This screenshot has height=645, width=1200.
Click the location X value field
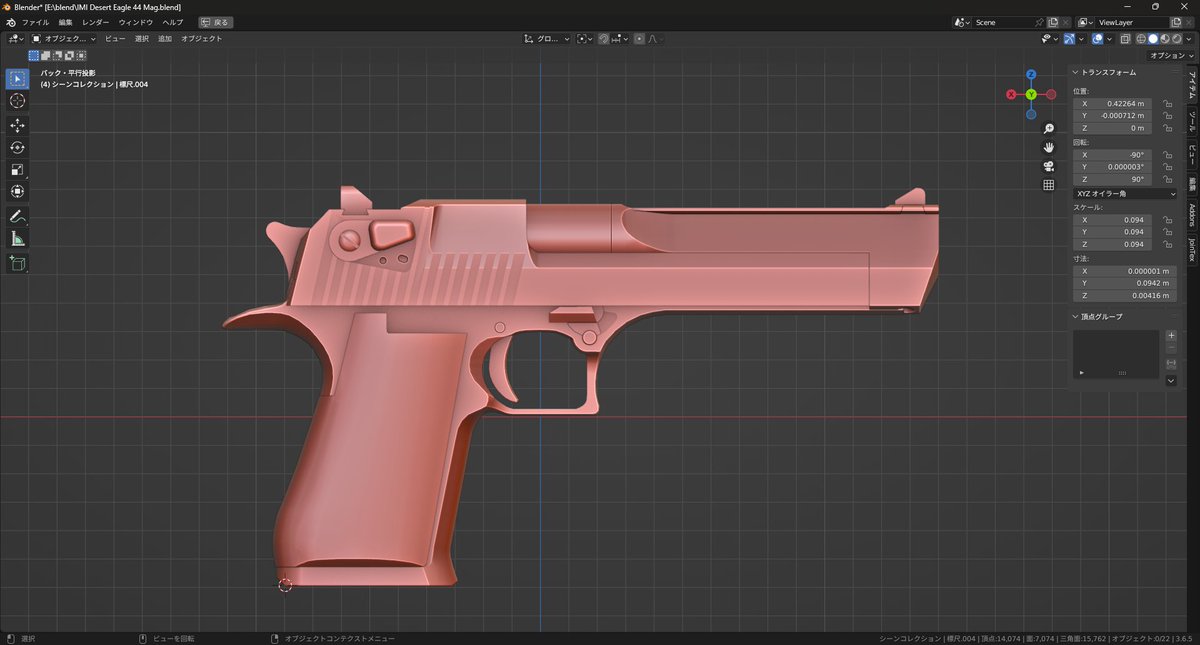coord(1112,103)
